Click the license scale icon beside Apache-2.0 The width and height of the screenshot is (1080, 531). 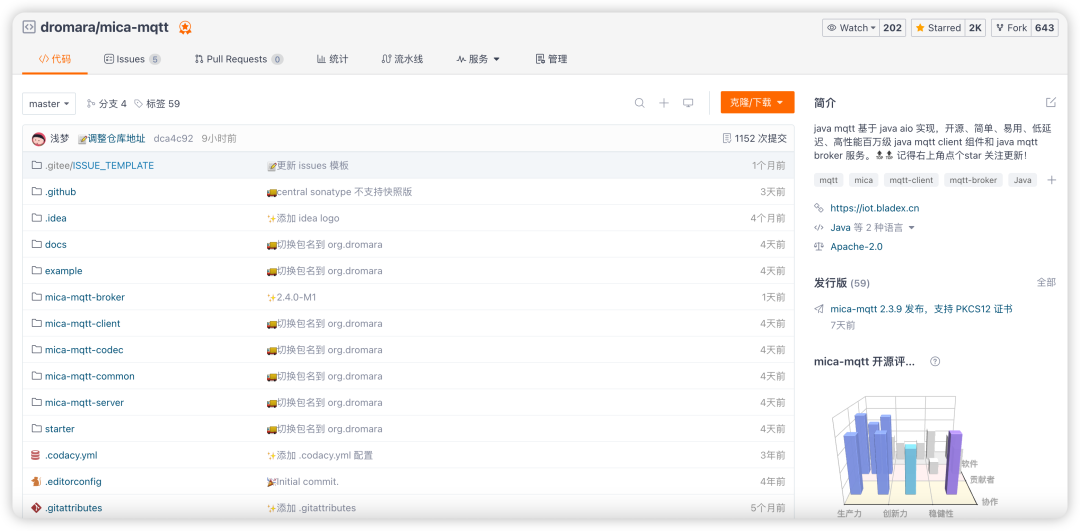click(x=819, y=247)
